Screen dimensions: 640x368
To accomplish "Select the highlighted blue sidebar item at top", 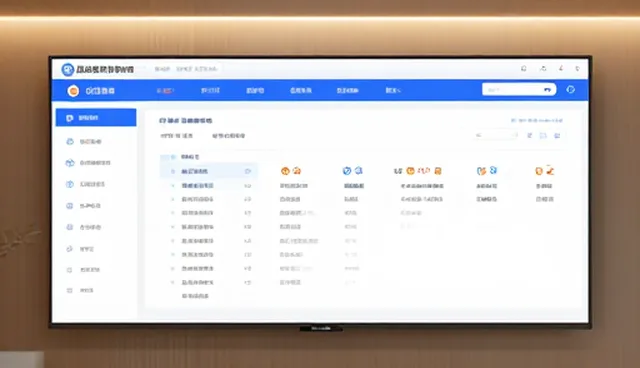I will [x=96, y=117].
